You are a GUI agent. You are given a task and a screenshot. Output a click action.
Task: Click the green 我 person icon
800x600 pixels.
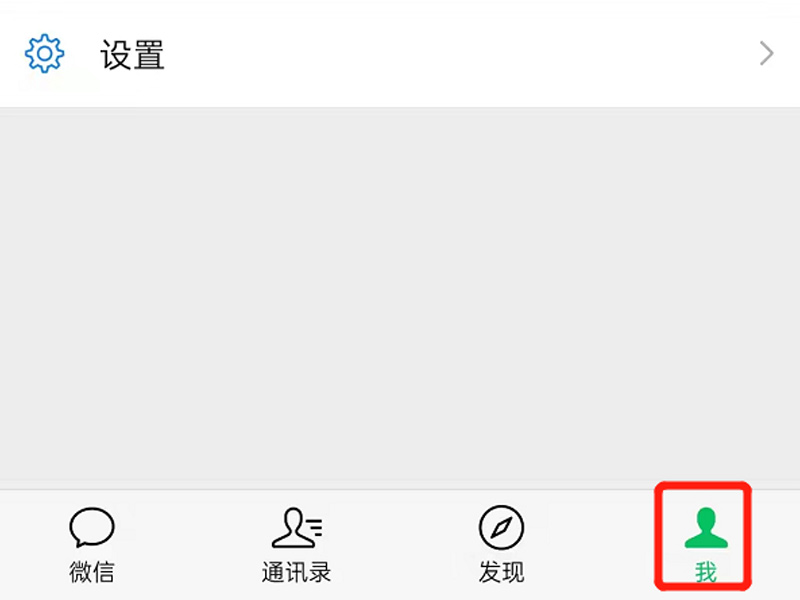pos(706,528)
